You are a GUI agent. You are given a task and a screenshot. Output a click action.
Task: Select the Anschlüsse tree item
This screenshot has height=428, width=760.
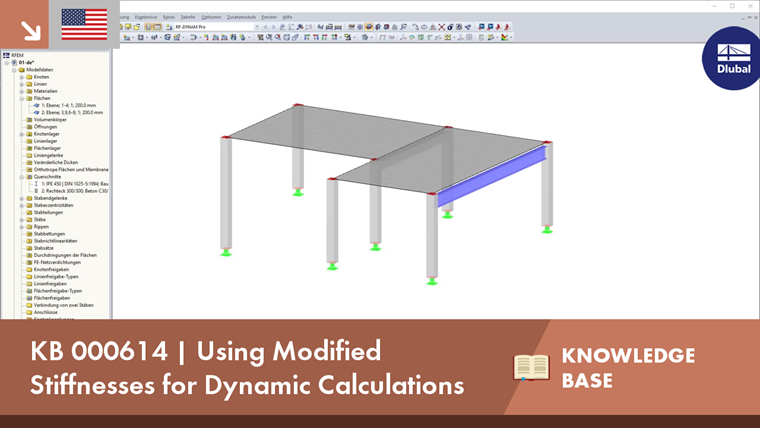click(x=46, y=312)
